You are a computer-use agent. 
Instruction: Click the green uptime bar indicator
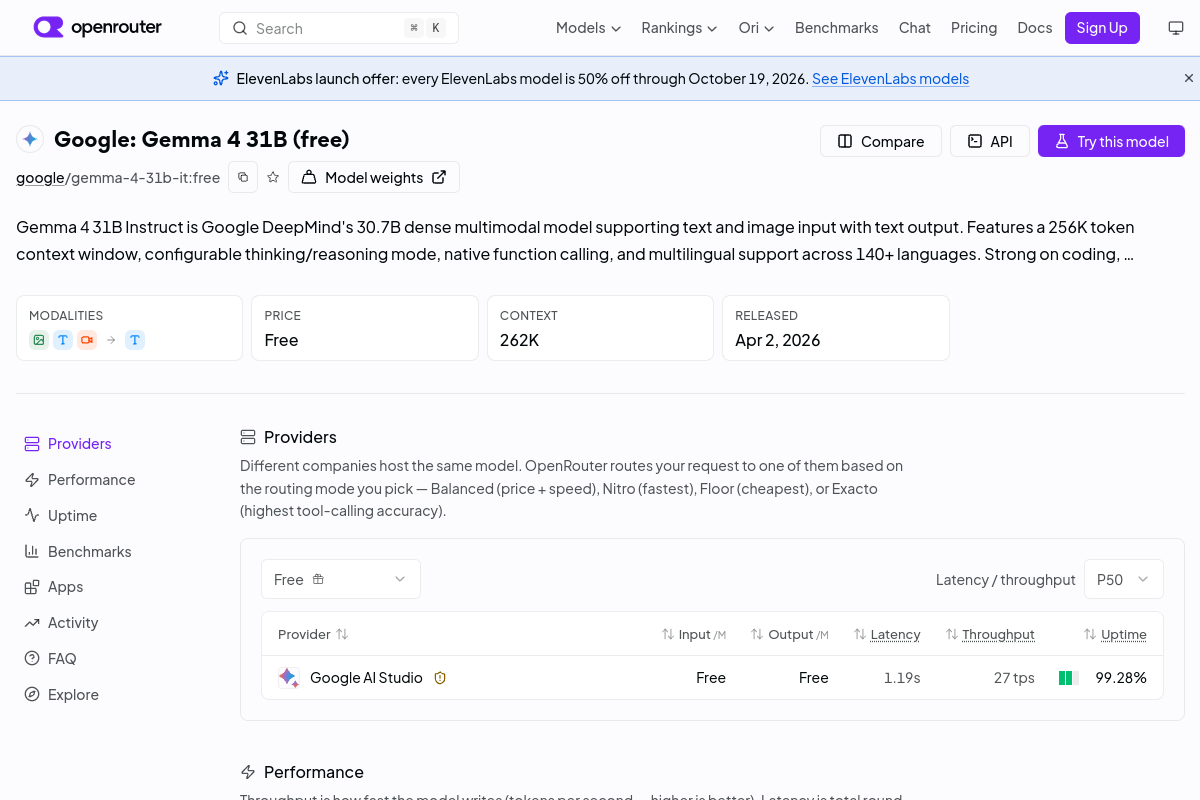[1068, 678]
